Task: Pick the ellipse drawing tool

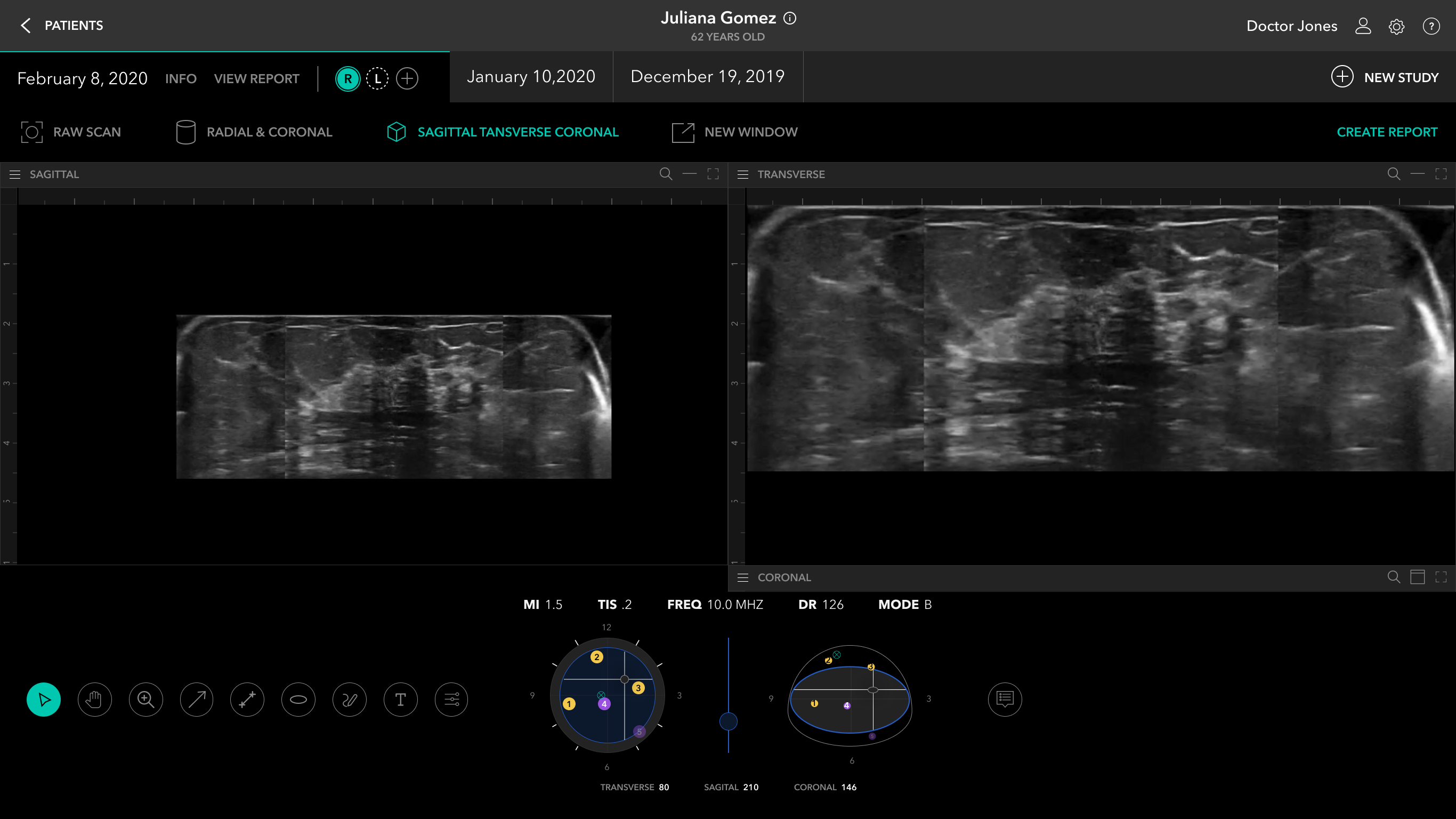Action: pyautogui.click(x=298, y=700)
